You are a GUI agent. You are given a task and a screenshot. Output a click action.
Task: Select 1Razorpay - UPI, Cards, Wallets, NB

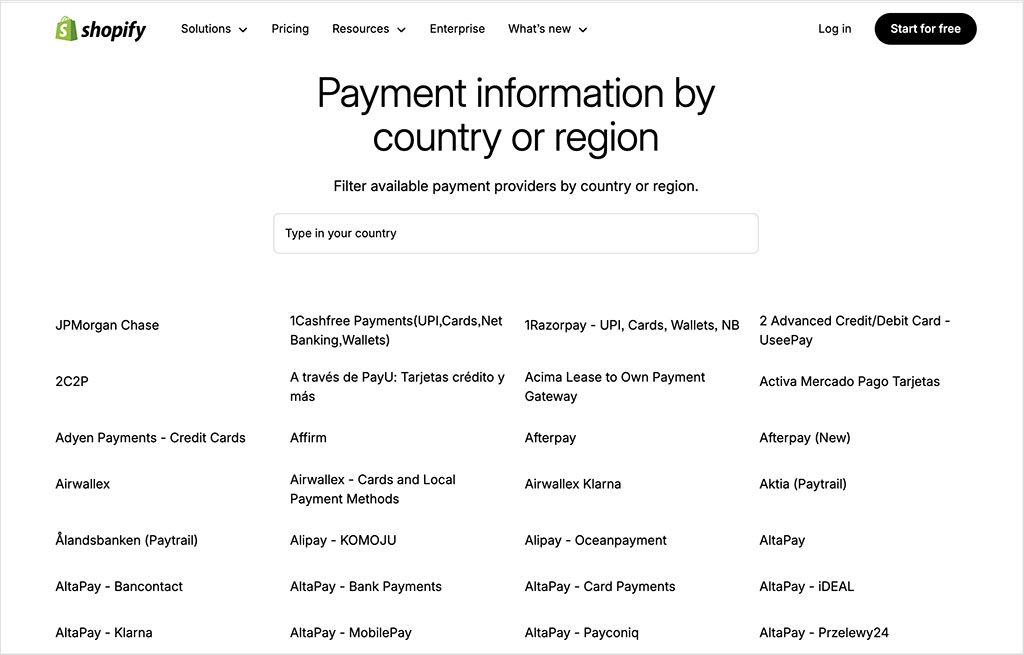click(632, 325)
